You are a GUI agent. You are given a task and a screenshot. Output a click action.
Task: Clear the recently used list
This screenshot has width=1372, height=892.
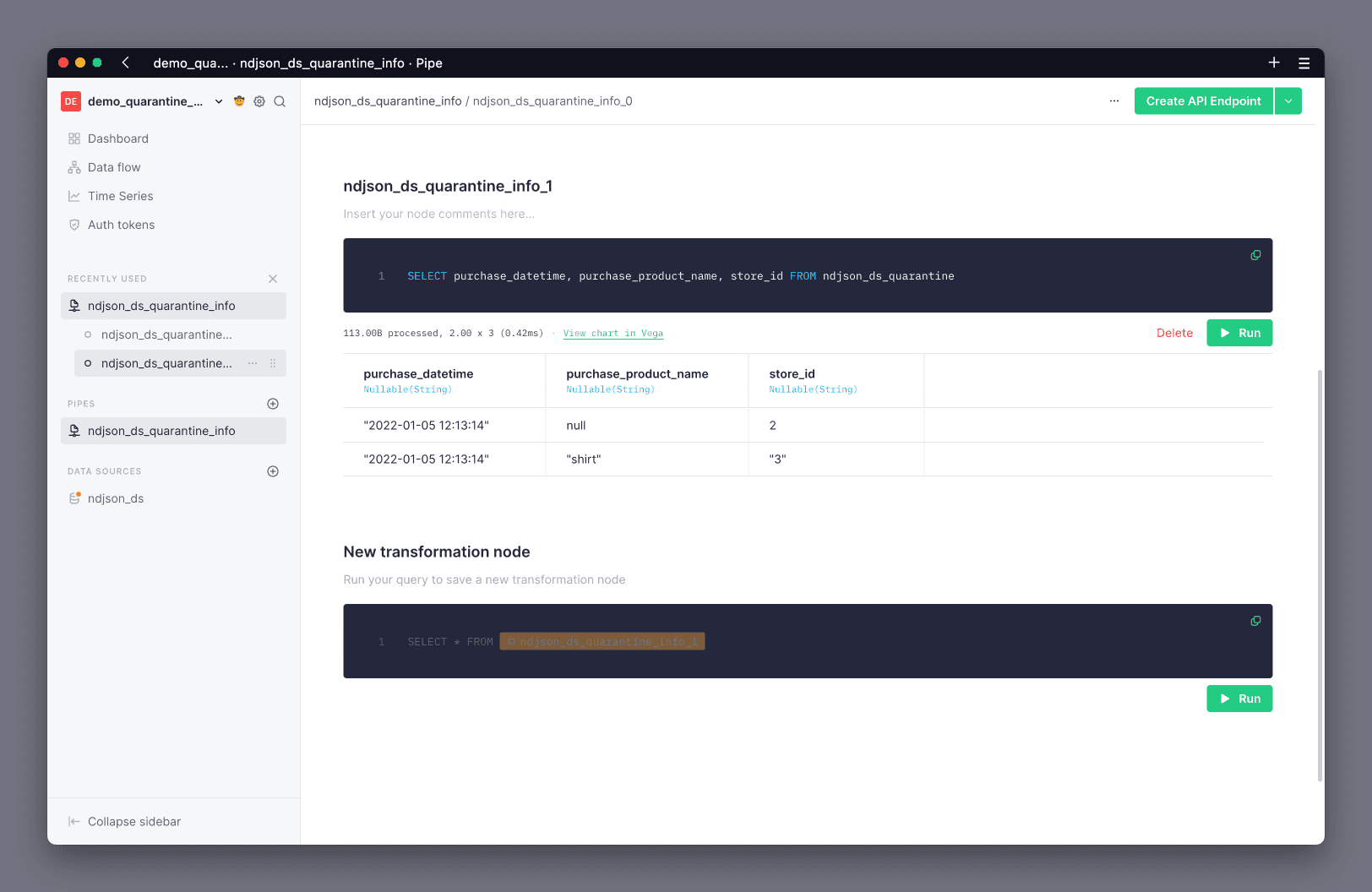point(273,279)
